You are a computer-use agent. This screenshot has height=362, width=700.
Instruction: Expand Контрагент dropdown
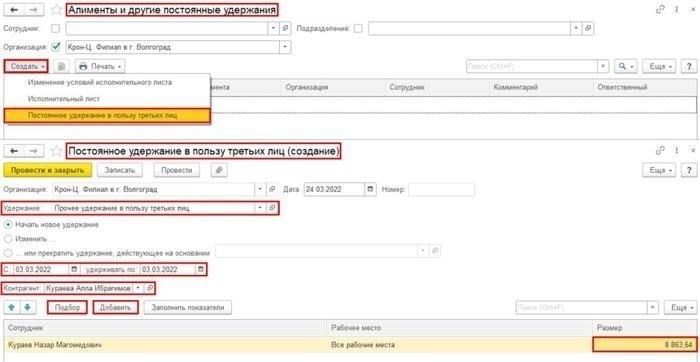pos(138,288)
